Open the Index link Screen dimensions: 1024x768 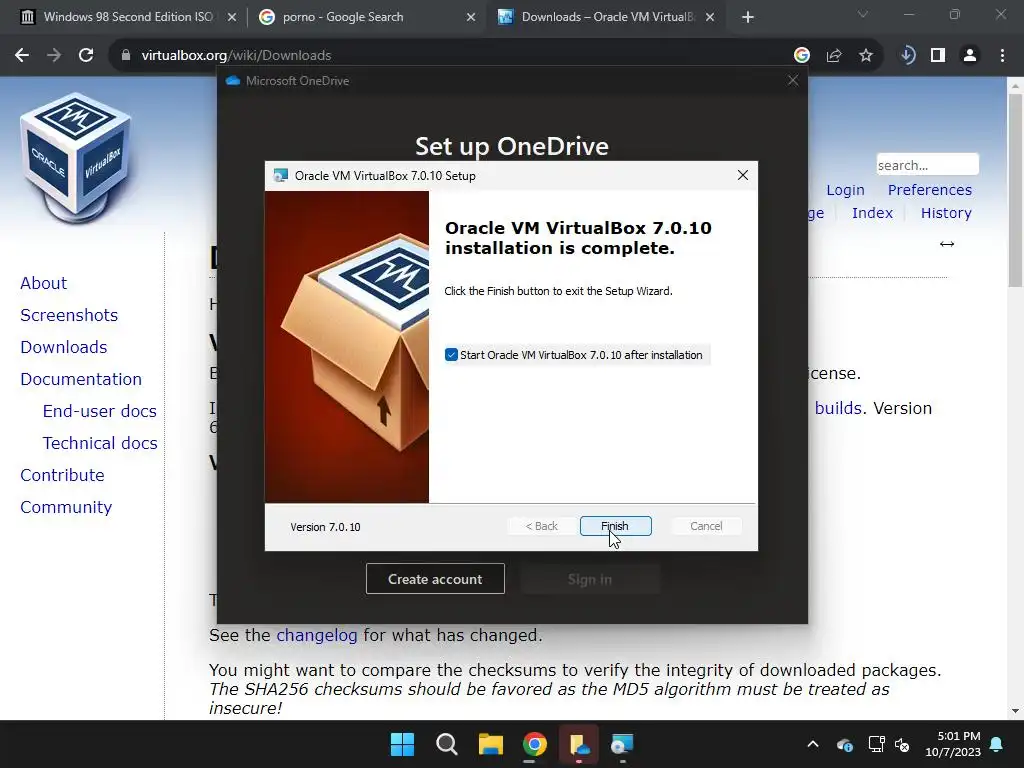[x=872, y=213]
